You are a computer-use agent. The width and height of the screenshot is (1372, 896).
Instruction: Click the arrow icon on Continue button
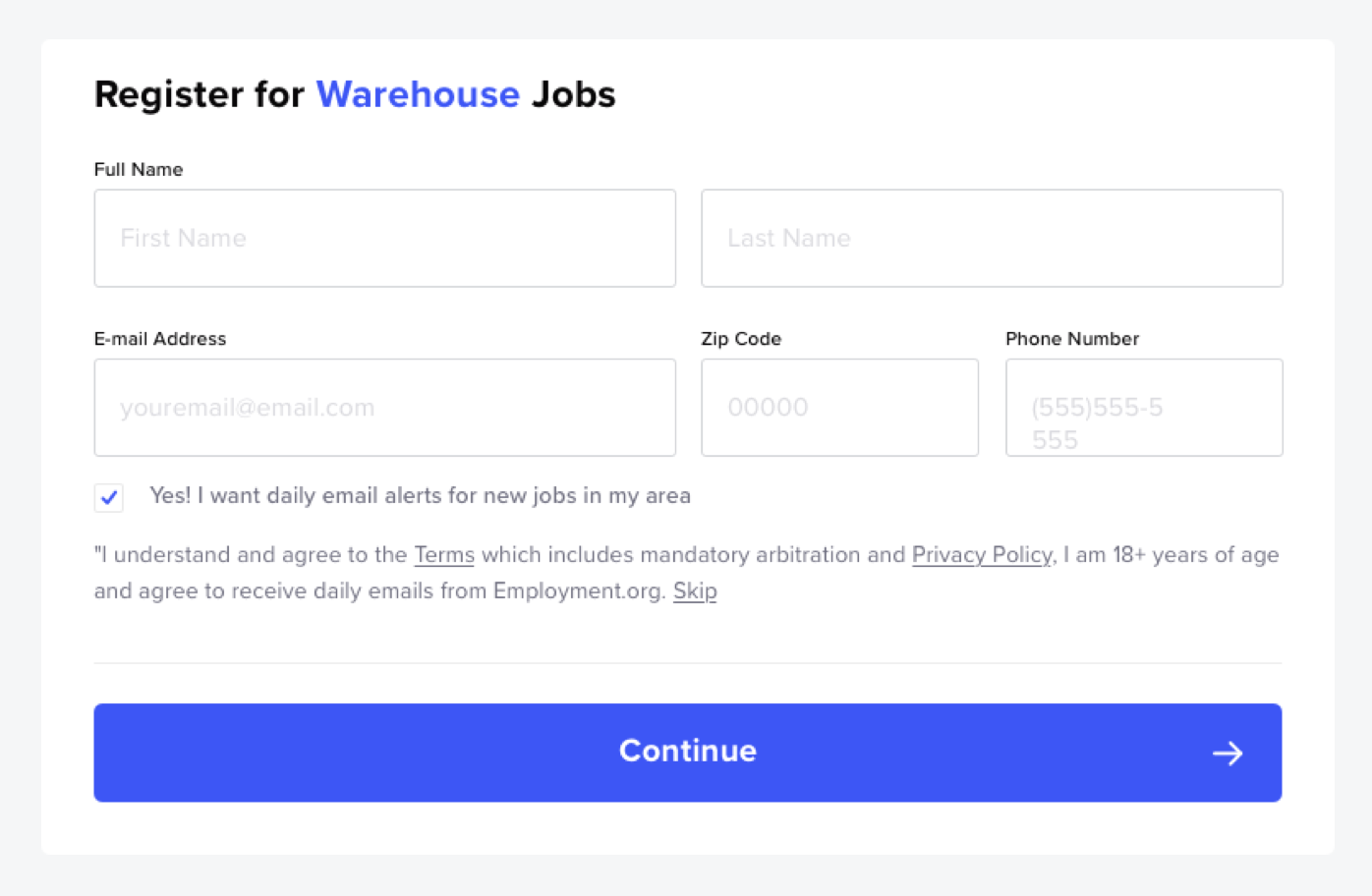1228,754
